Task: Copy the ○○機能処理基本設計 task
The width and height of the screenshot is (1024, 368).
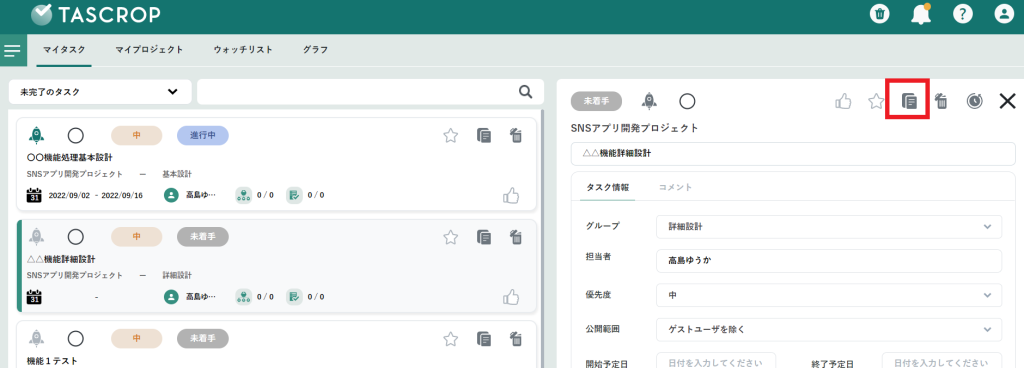Action: (484, 135)
